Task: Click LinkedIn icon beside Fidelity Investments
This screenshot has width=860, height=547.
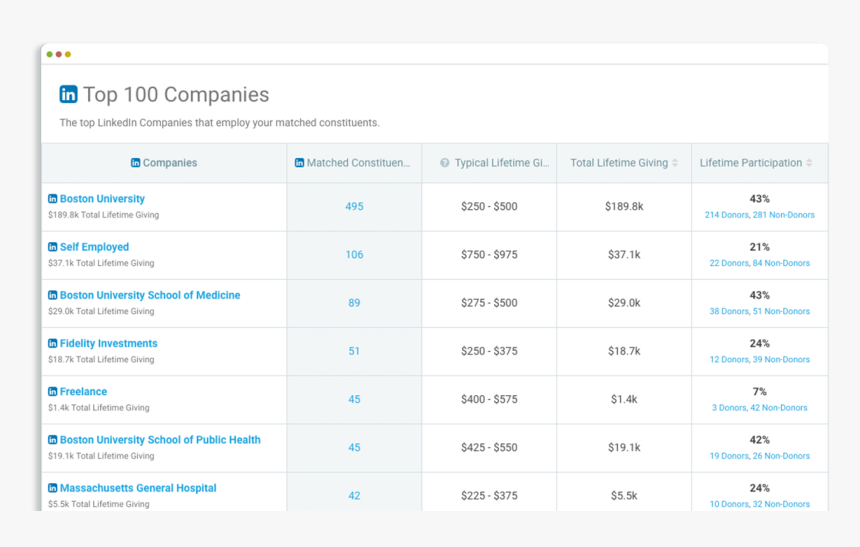Action: (53, 343)
